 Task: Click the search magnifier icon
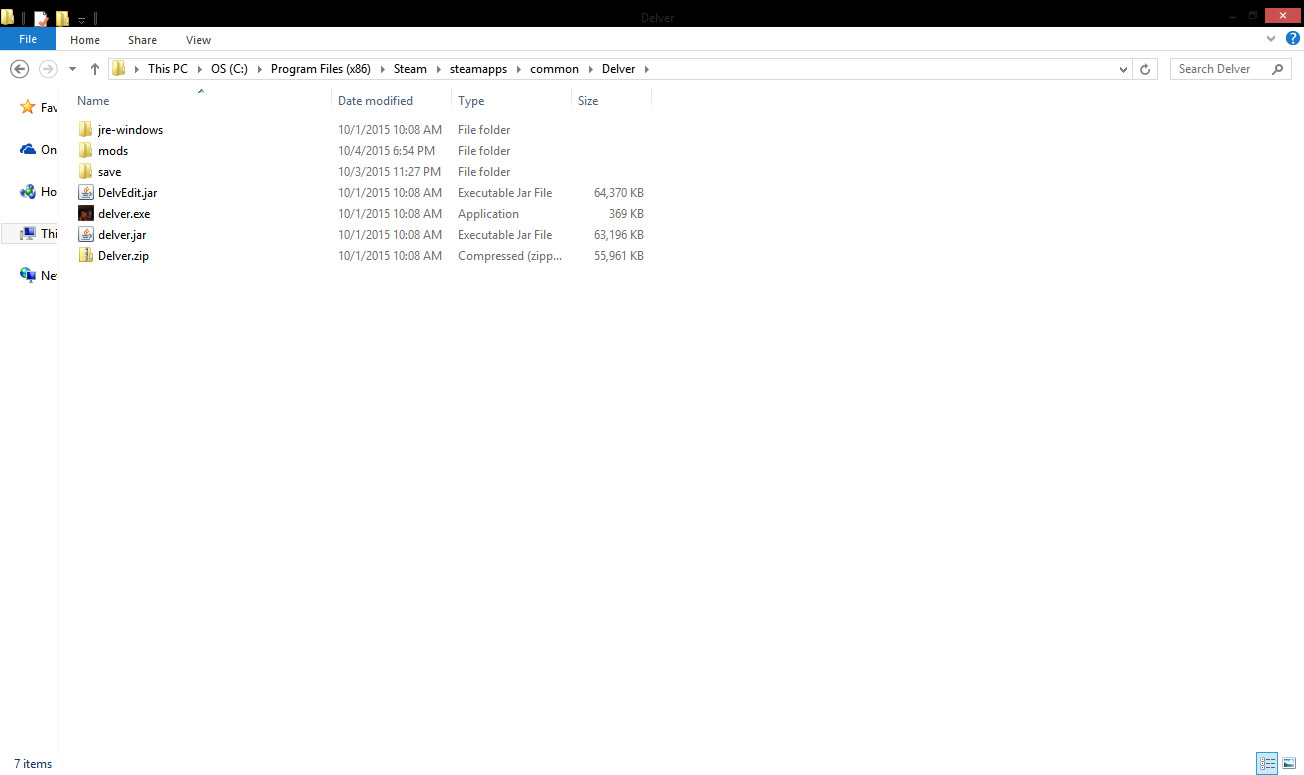click(1277, 69)
